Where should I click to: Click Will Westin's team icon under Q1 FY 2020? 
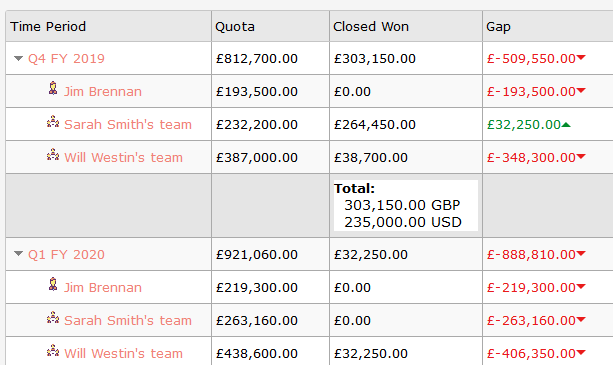tap(53, 351)
